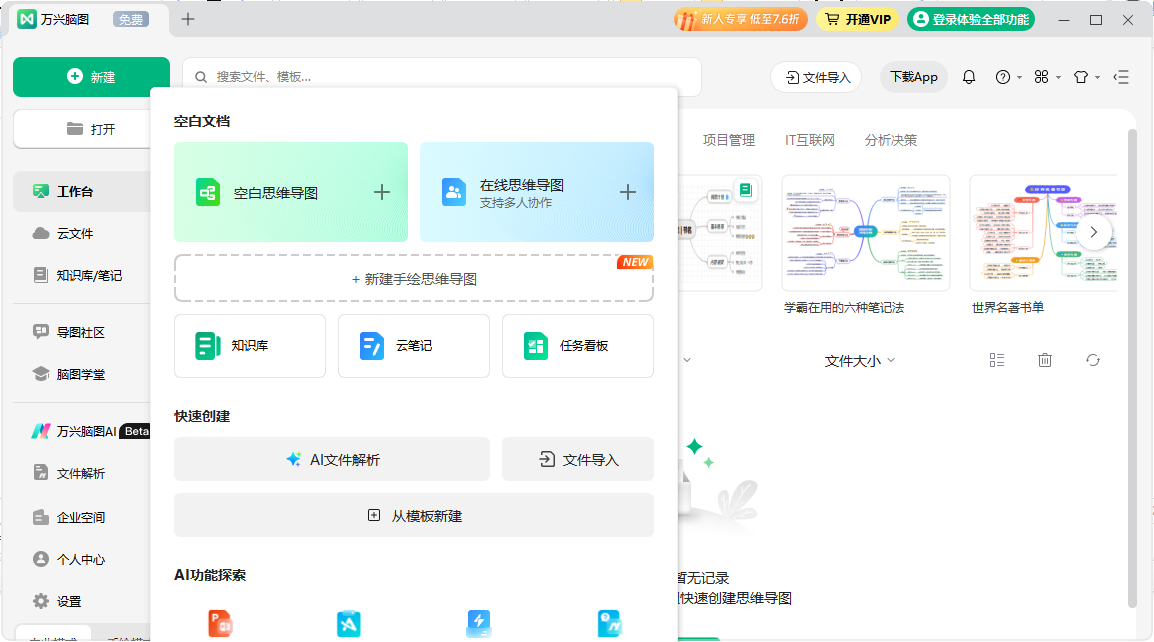Viewport: 1154px width, 642px height.
Task: Click the partially hidden template thumbnail
Action: point(720,233)
